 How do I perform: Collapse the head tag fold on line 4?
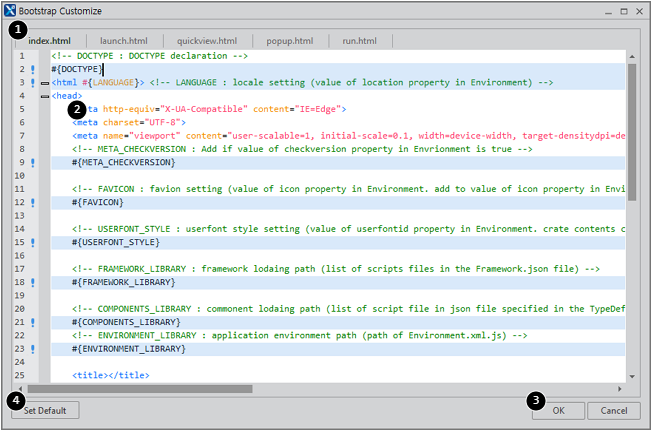point(44,96)
